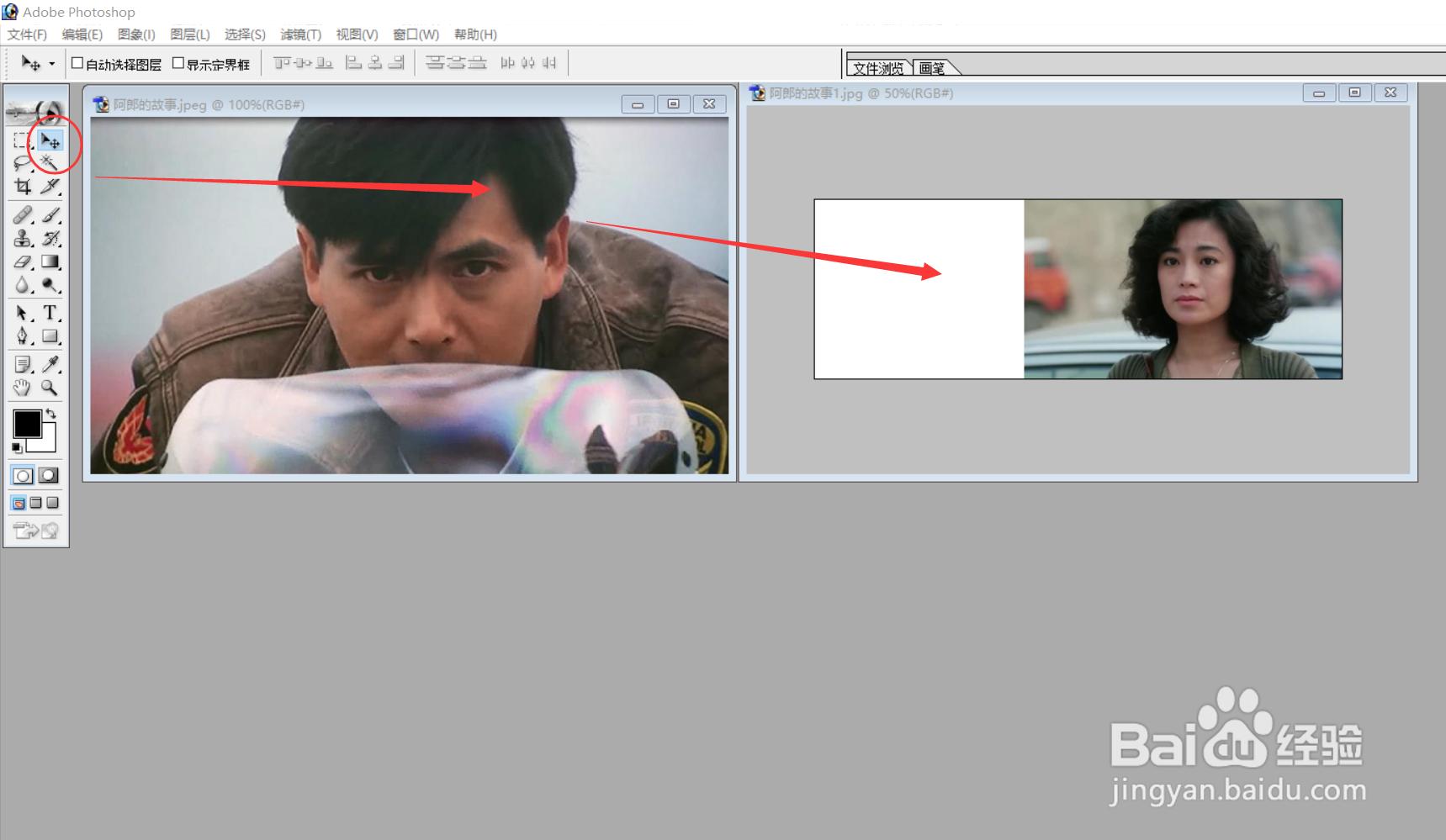Open the 选择(S) menu
Viewport: 1446px width, 840px height.
245,34
